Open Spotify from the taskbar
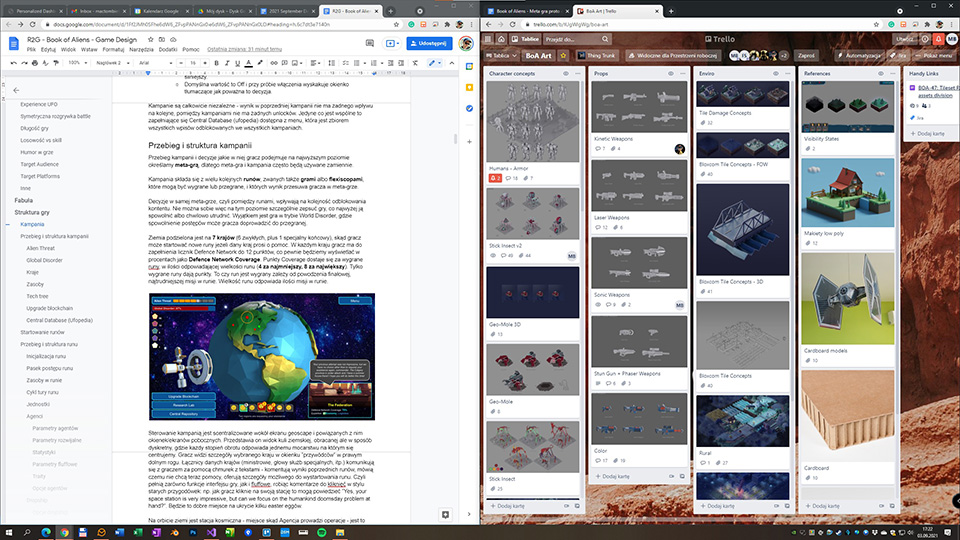The height and width of the screenshot is (540, 960). [321, 533]
